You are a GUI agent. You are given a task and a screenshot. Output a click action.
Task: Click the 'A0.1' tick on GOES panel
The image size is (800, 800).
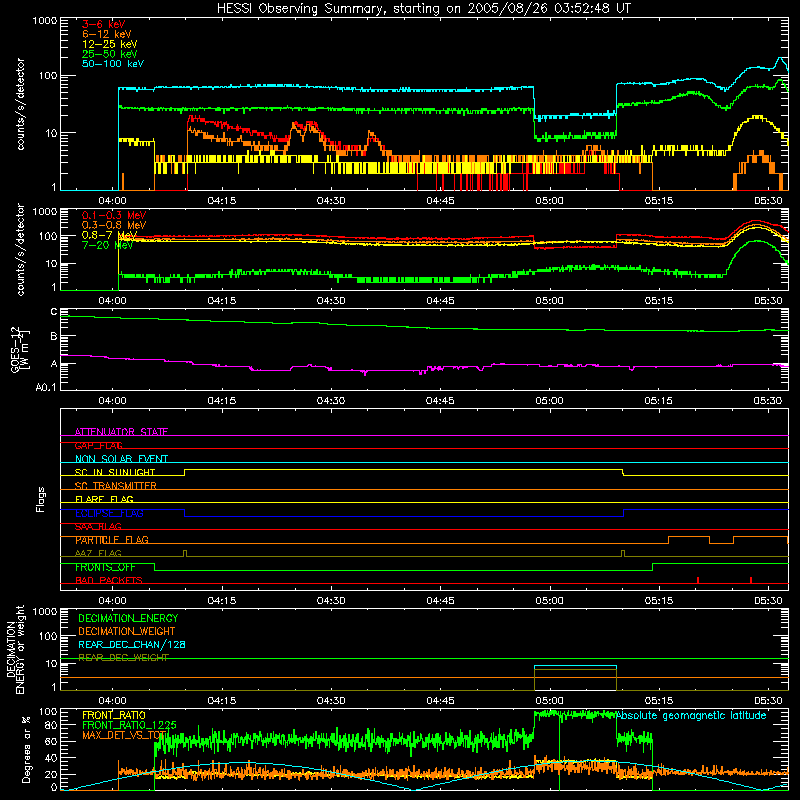click(x=46, y=388)
